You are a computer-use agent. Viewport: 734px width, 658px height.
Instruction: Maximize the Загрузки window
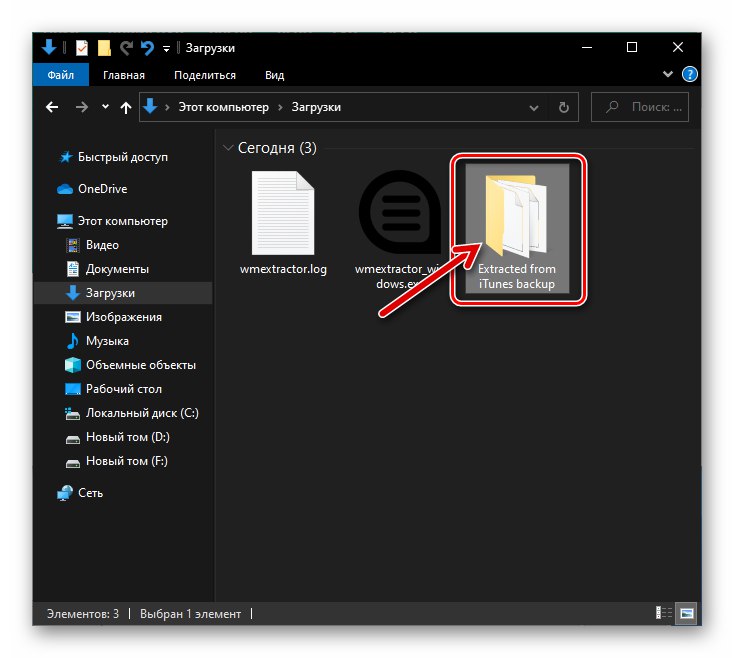click(x=632, y=47)
